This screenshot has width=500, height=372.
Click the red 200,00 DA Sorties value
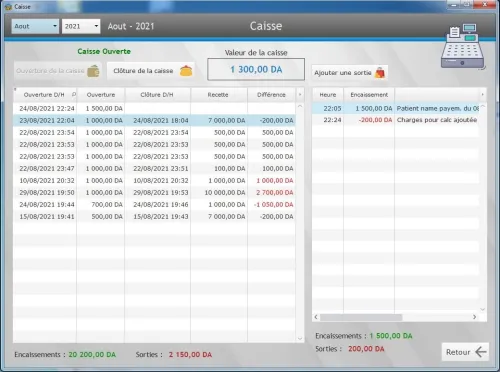coord(366,349)
